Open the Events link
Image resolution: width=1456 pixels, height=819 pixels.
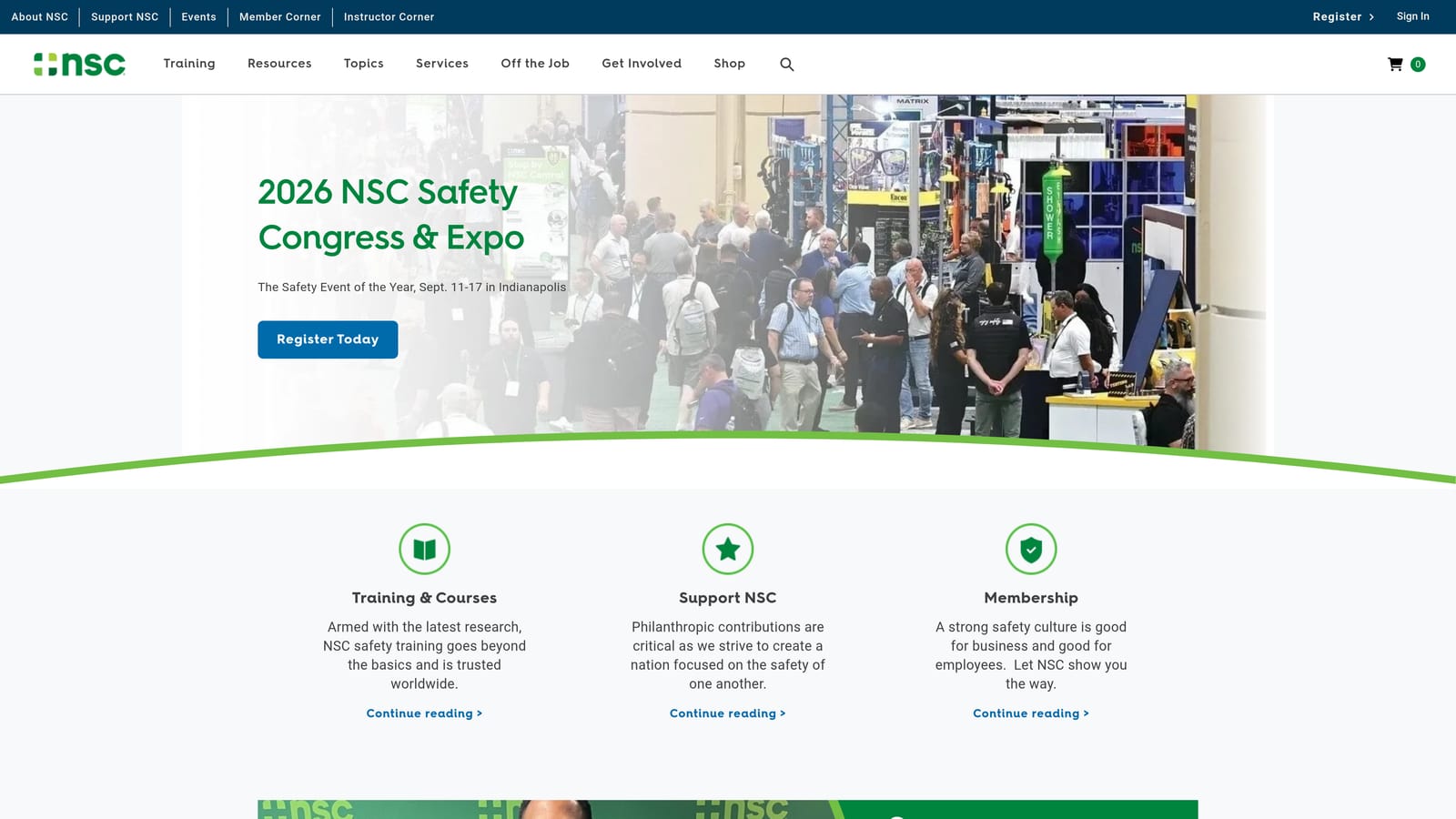tap(199, 17)
